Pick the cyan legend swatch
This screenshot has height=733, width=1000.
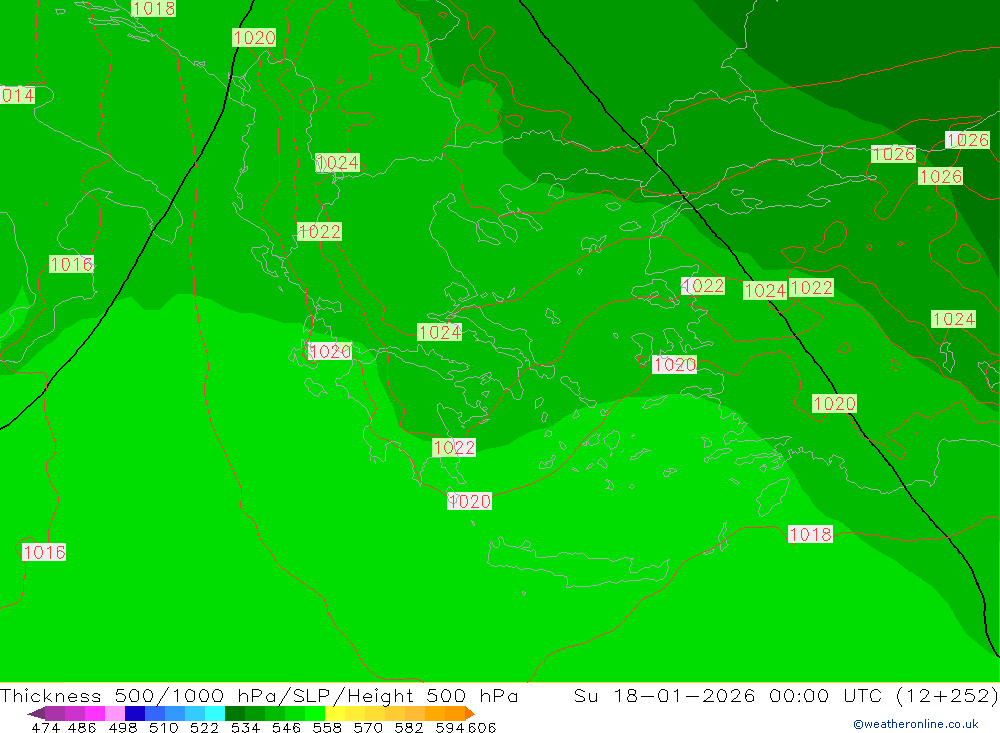[x=215, y=713]
